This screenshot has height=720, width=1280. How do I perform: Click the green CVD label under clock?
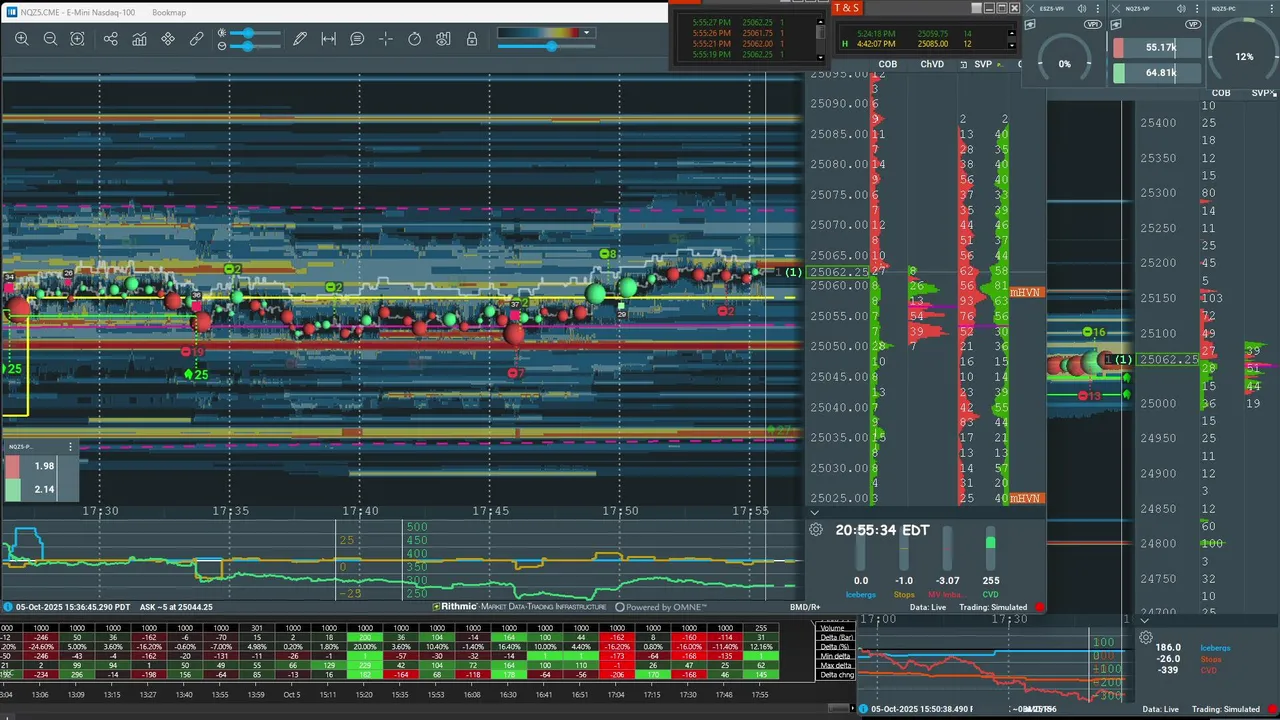click(990, 594)
